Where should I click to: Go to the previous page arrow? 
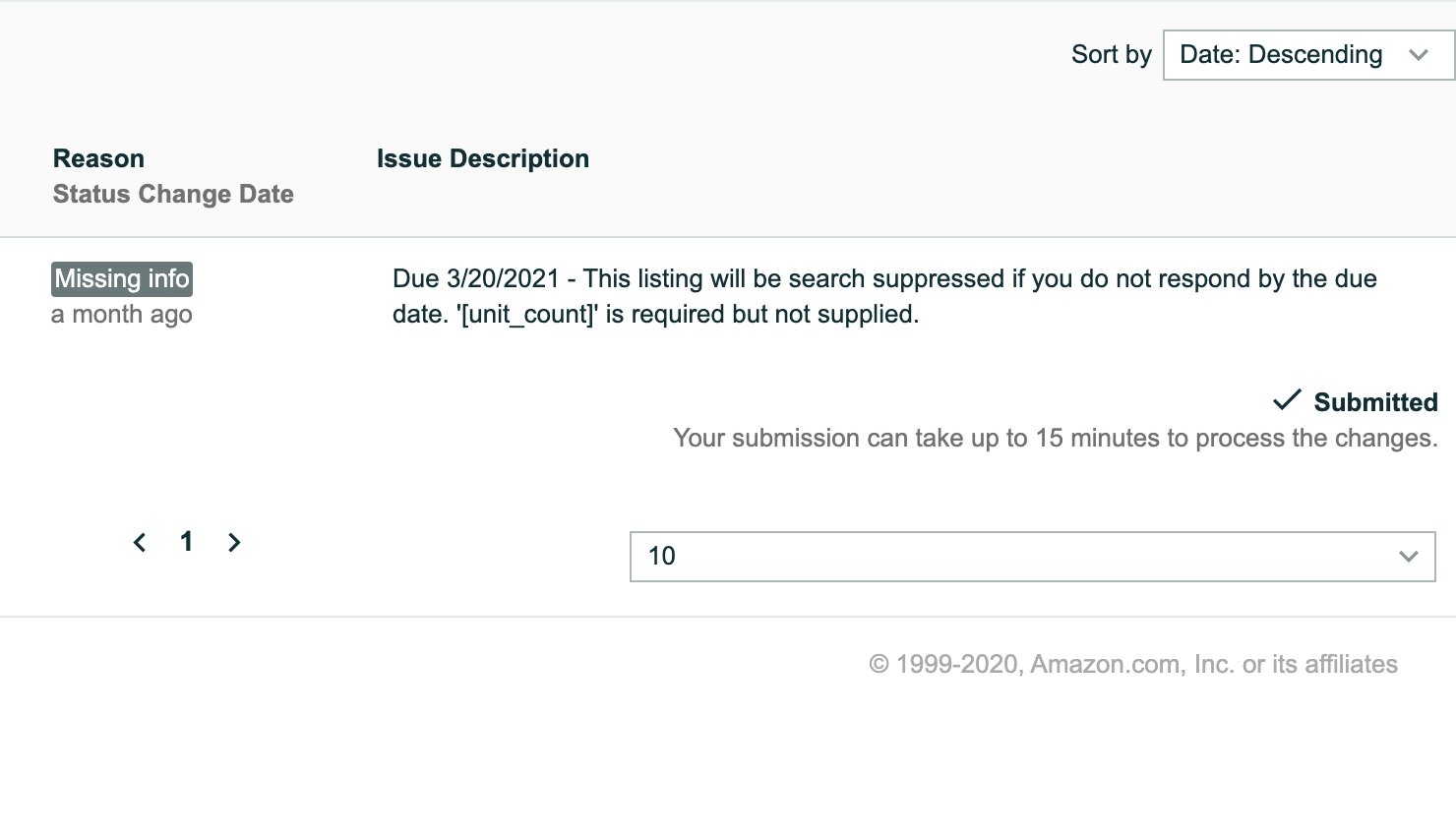pyautogui.click(x=140, y=542)
